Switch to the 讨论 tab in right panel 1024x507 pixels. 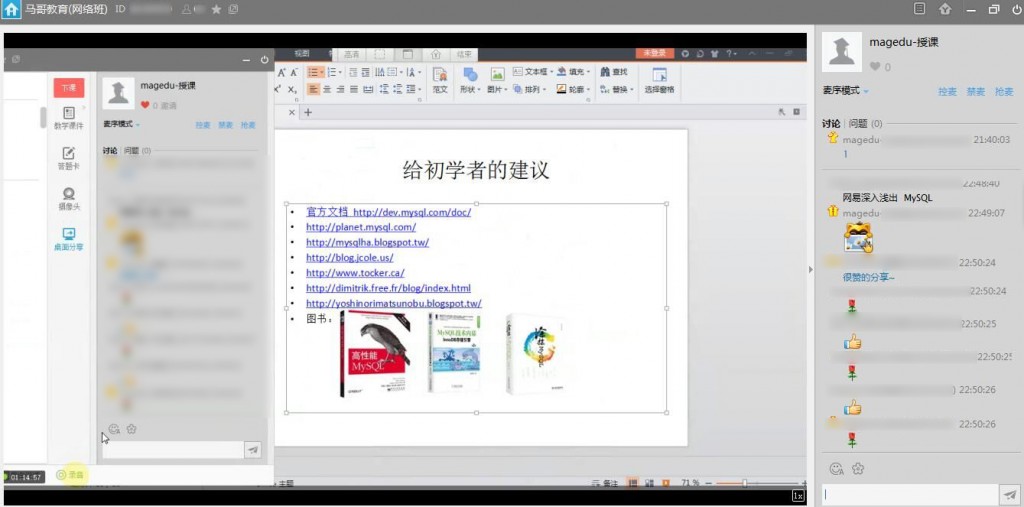pyautogui.click(x=831, y=124)
